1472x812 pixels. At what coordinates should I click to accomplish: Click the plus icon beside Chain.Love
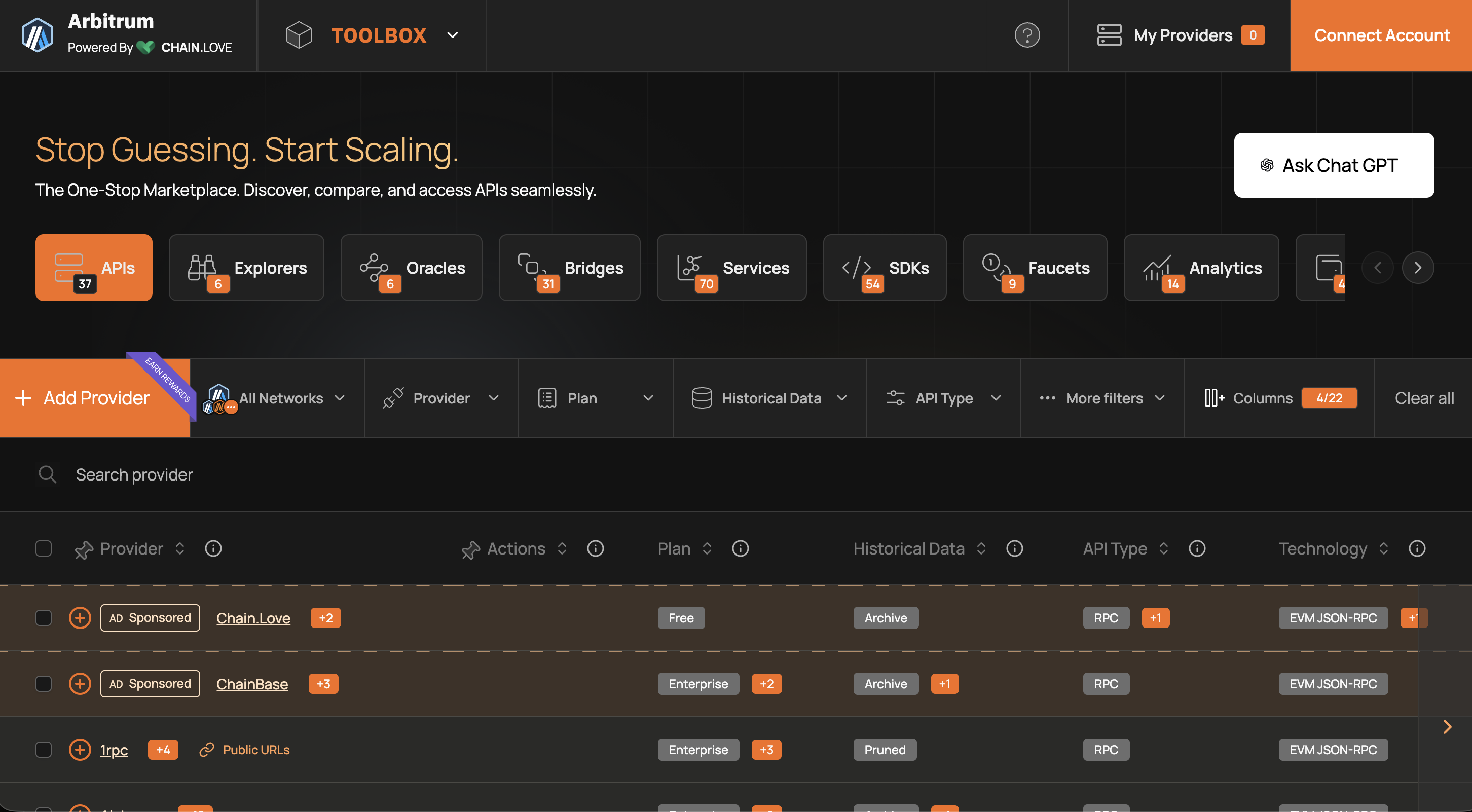[x=80, y=618]
